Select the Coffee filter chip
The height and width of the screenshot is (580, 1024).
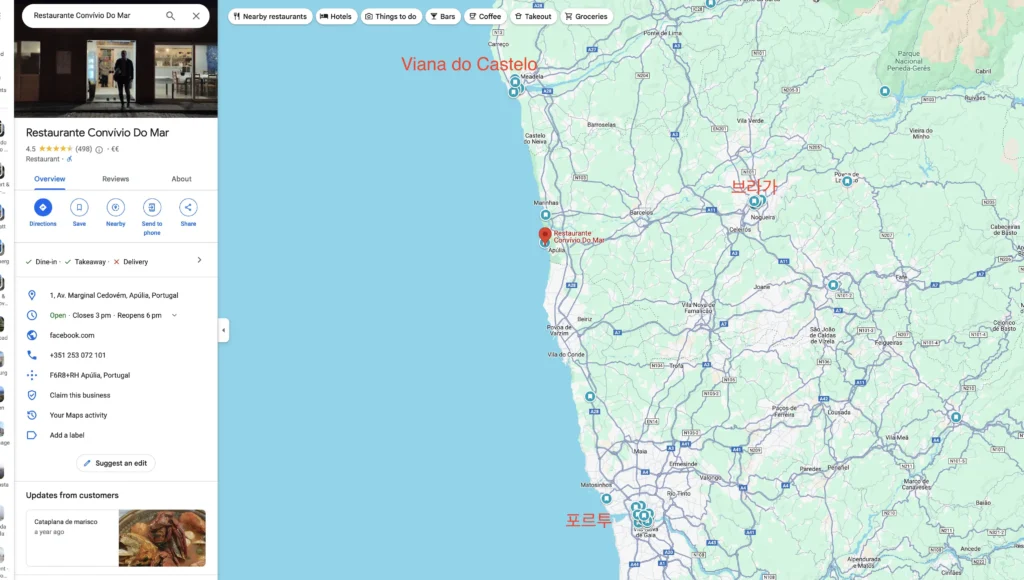pyautogui.click(x=485, y=16)
